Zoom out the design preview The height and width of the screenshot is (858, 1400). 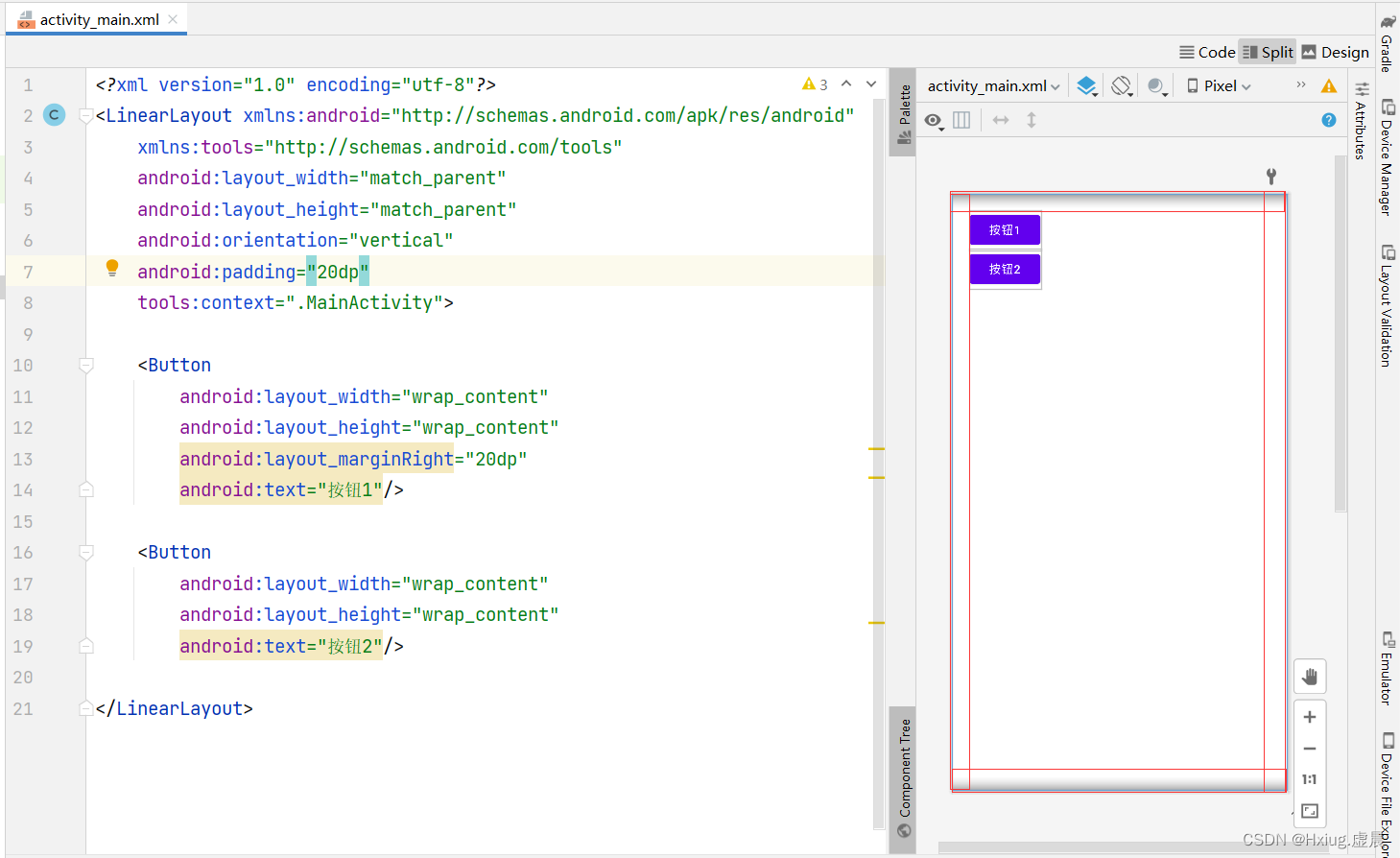click(x=1310, y=749)
